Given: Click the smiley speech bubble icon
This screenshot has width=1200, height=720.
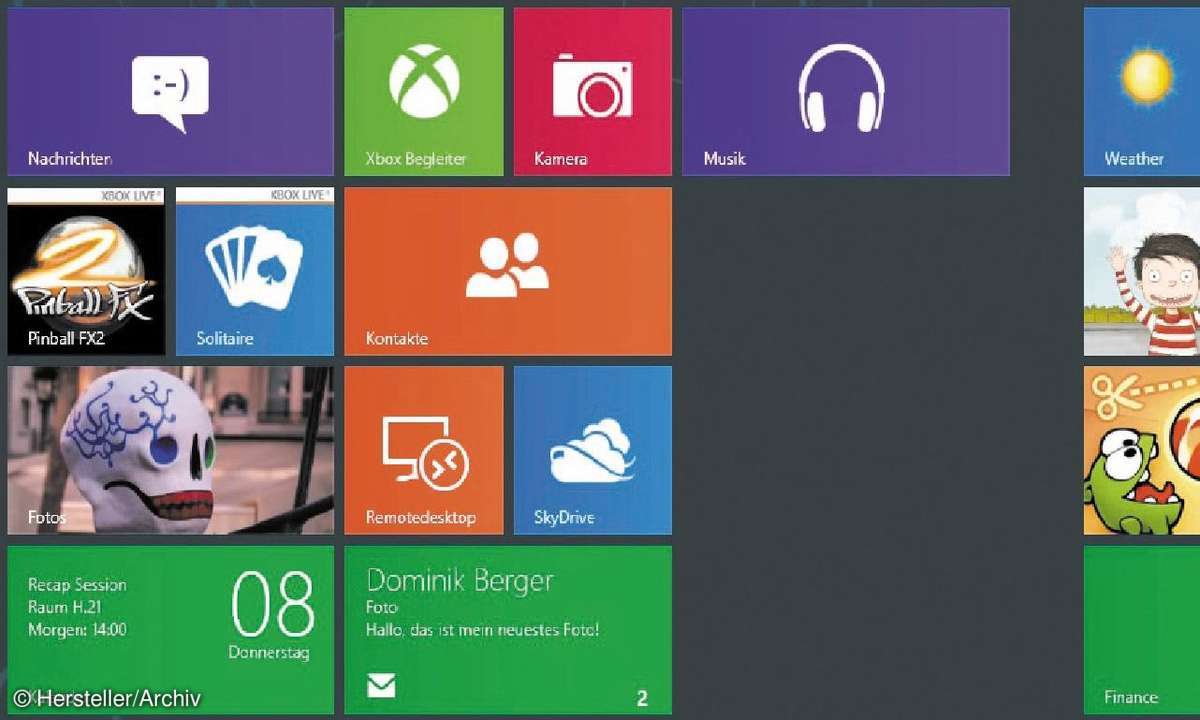Looking at the screenshot, I should (x=170, y=94).
